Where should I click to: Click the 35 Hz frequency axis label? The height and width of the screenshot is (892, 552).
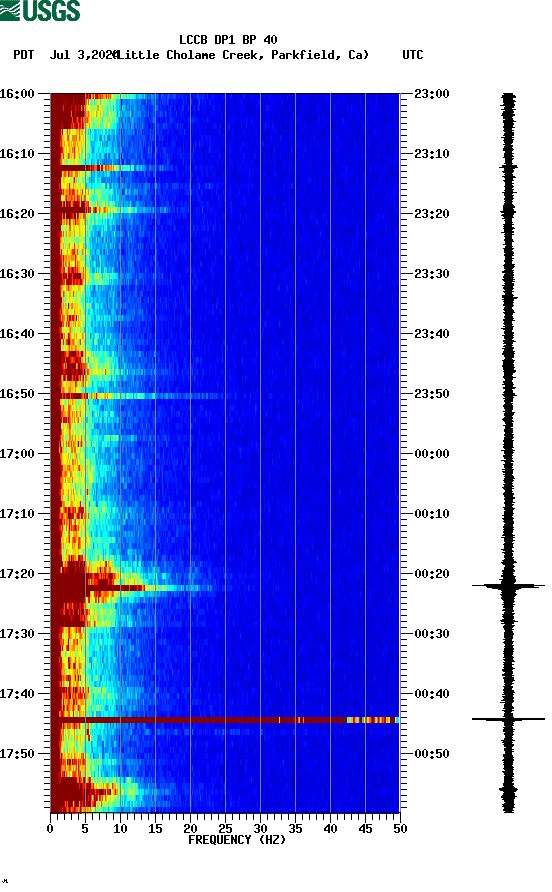(x=295, y=829)
